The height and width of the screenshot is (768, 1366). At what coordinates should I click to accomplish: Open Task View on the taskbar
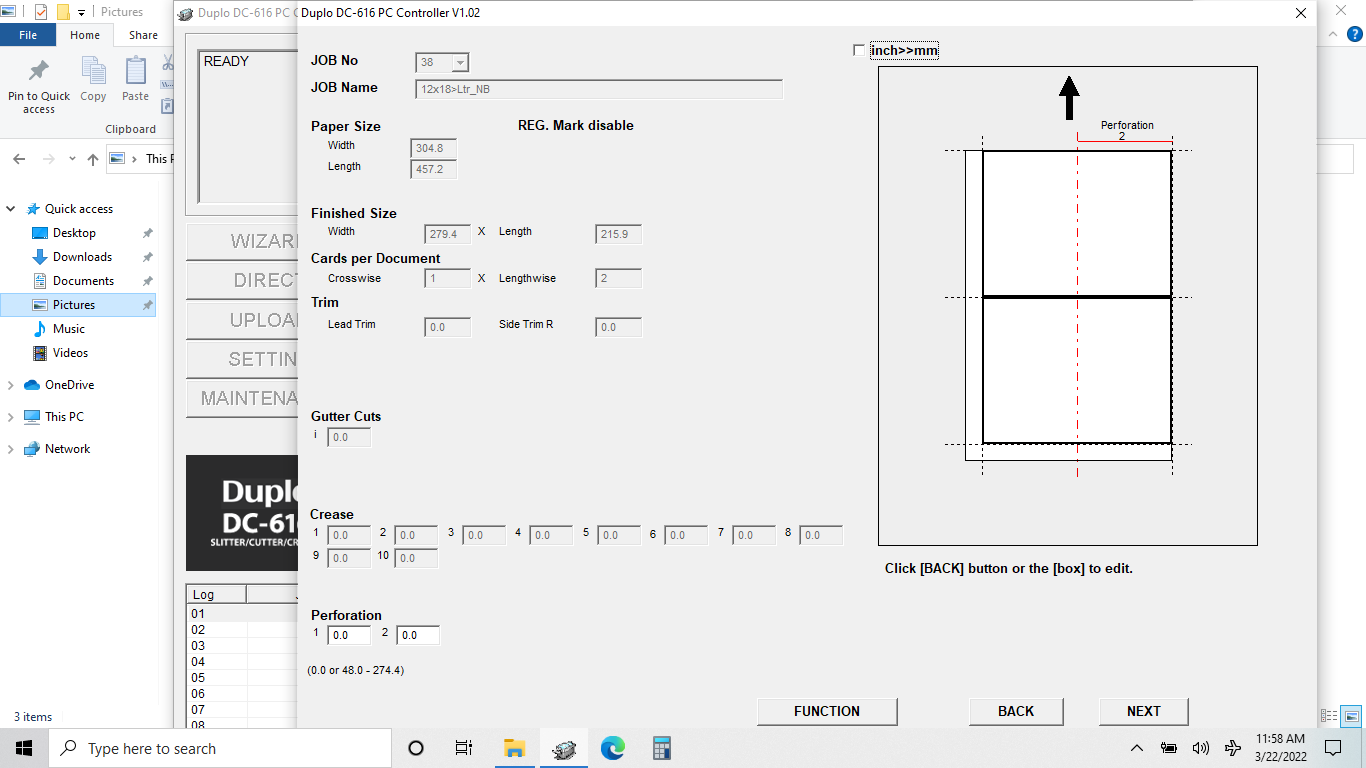[464, 748]
